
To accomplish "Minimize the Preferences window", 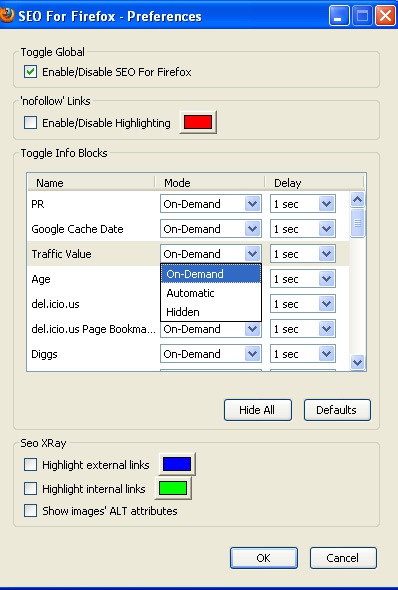I will pos(338,16).
